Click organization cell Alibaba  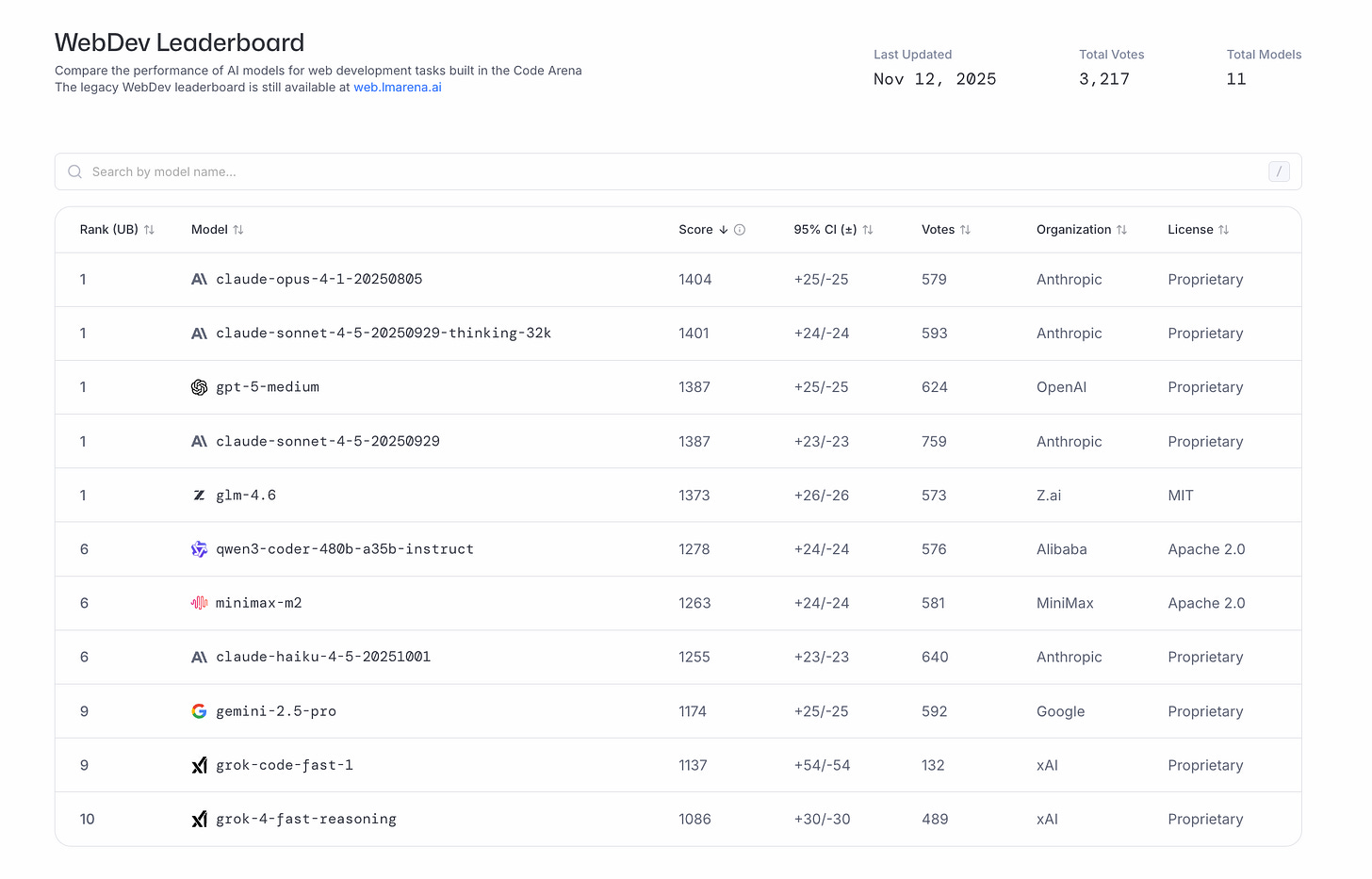(x=1062, y=549)
